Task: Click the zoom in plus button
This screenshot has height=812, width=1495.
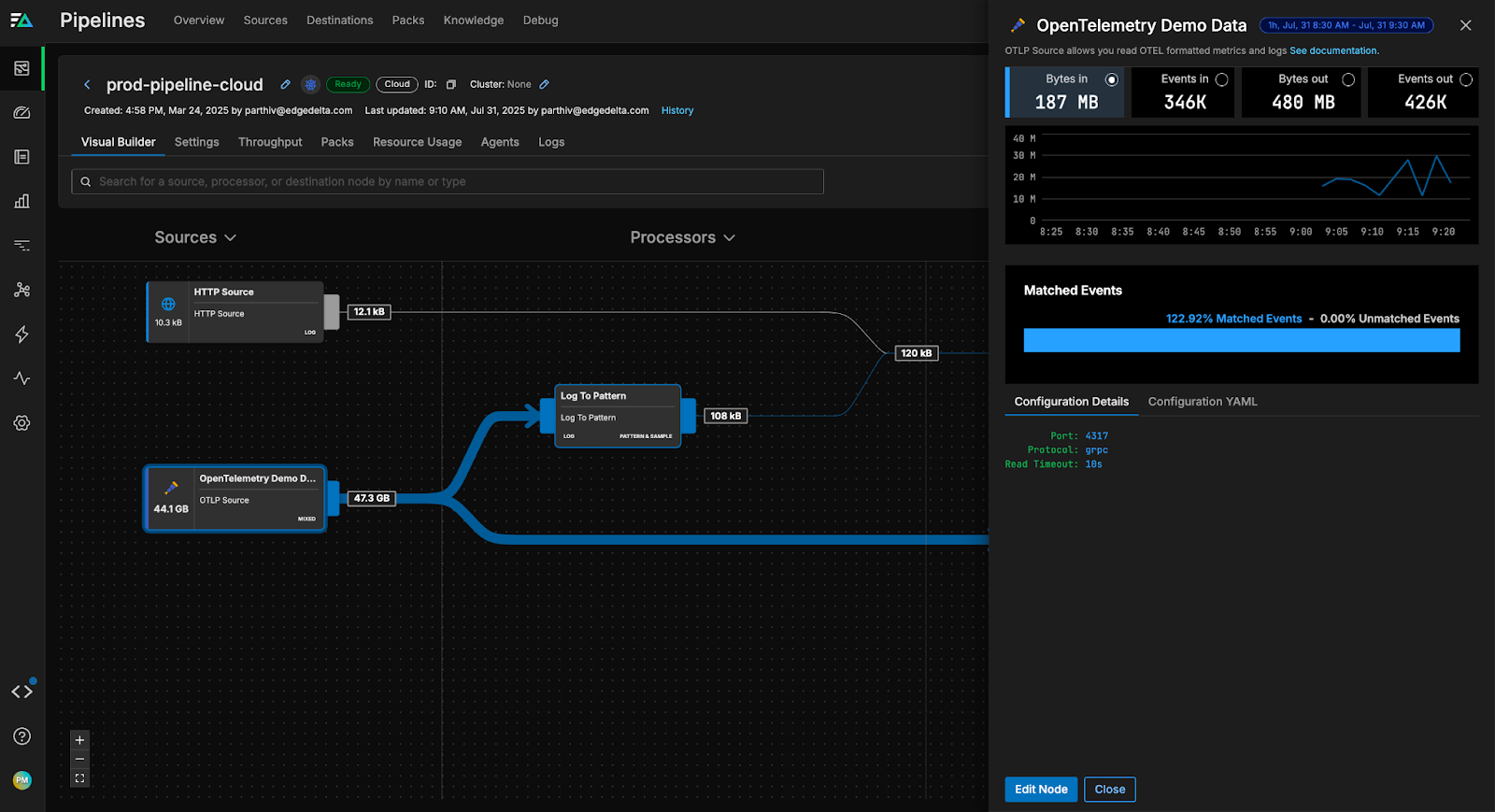Action: coord(79,740)
